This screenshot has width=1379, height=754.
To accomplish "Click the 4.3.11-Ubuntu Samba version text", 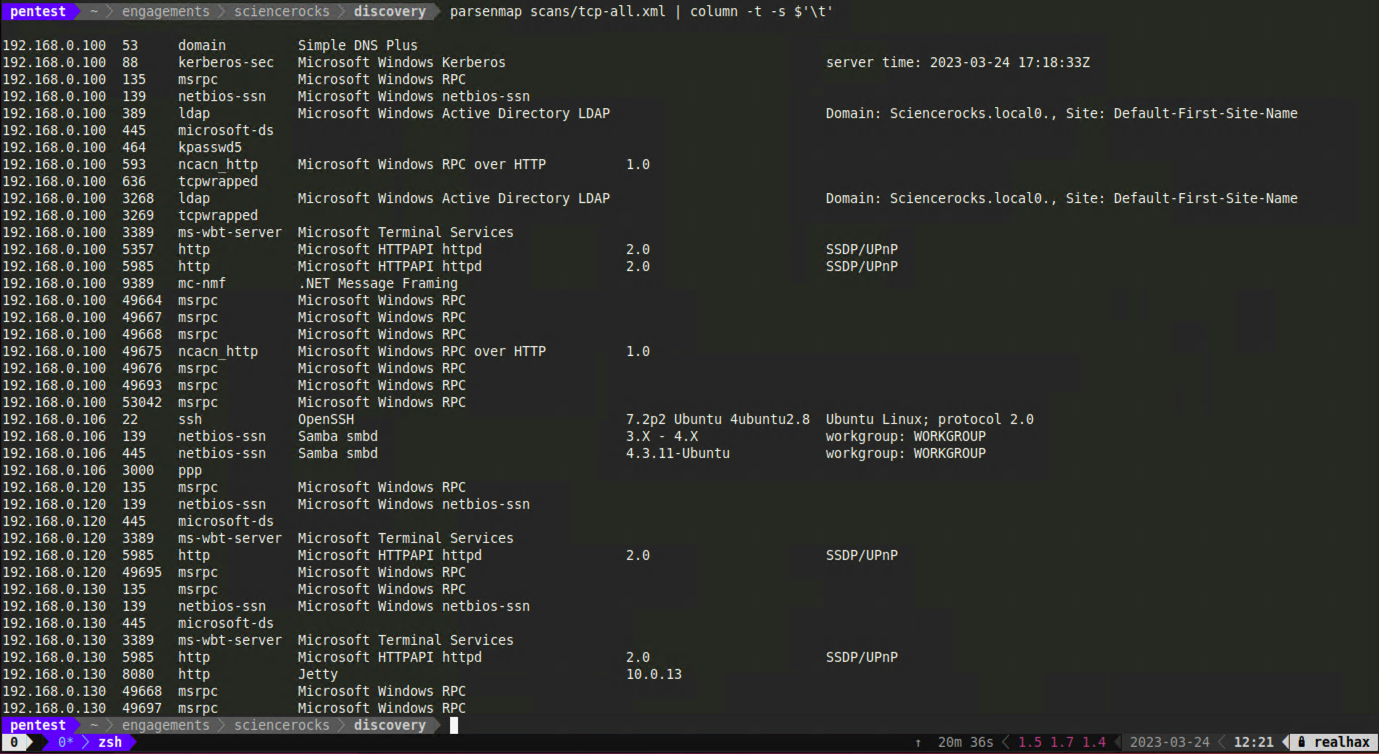I will [677, 453].
